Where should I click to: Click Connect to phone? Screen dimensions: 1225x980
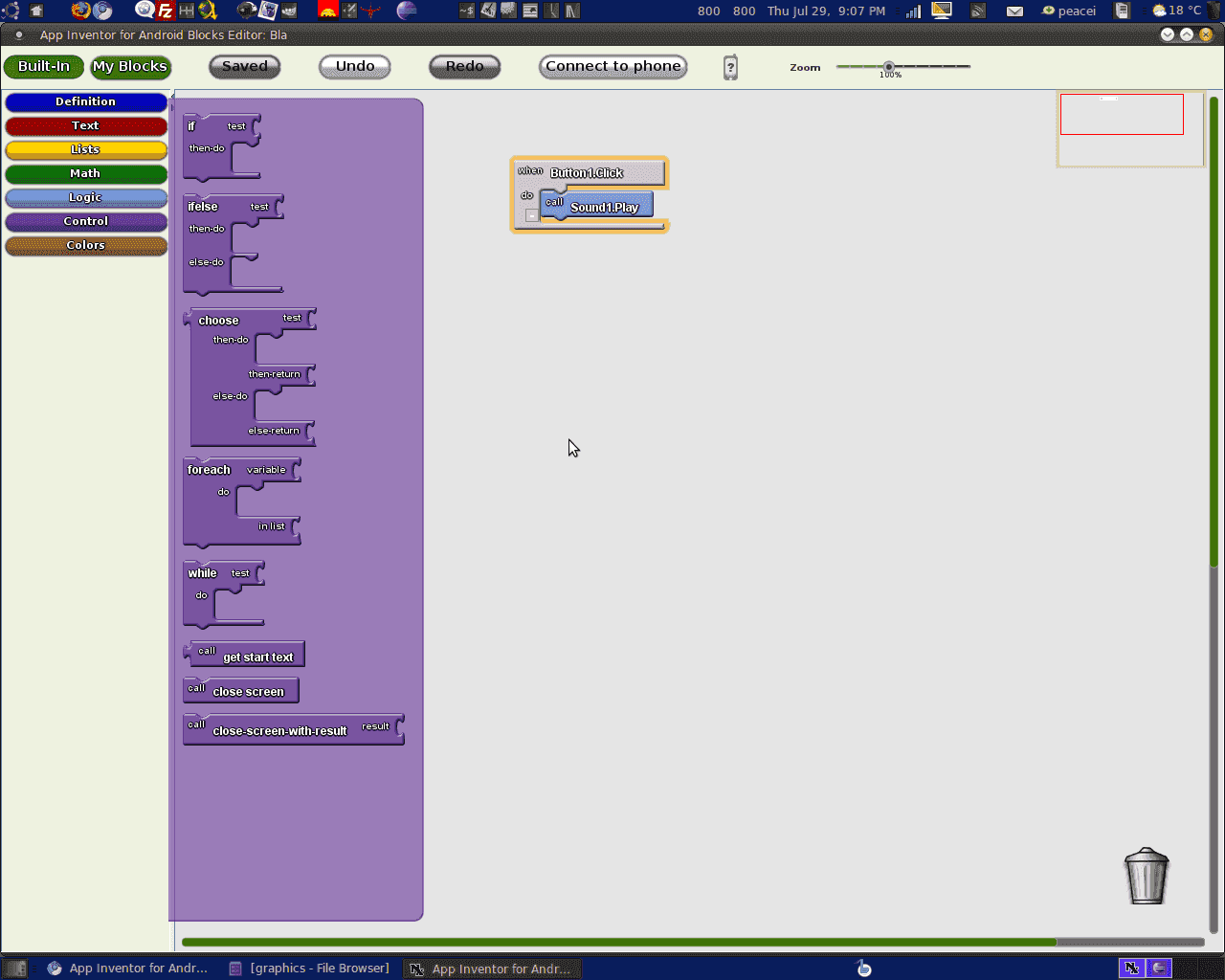(613, 66)
